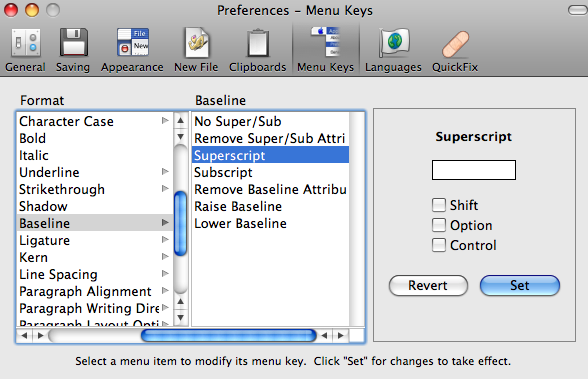Expand the Kern submenu arrow
This screenshot has width=588, height=379.
(165, 256)
